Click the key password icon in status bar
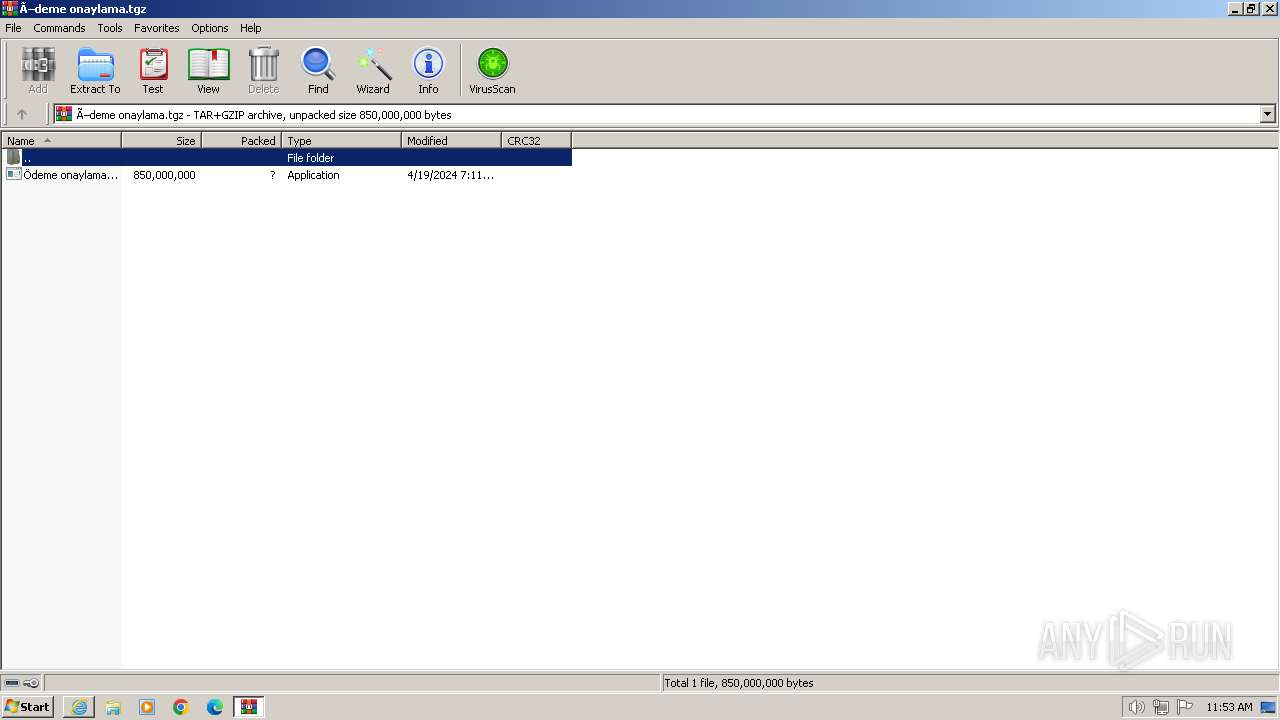Screen dimensions: 1280x720 coord(31,683)
